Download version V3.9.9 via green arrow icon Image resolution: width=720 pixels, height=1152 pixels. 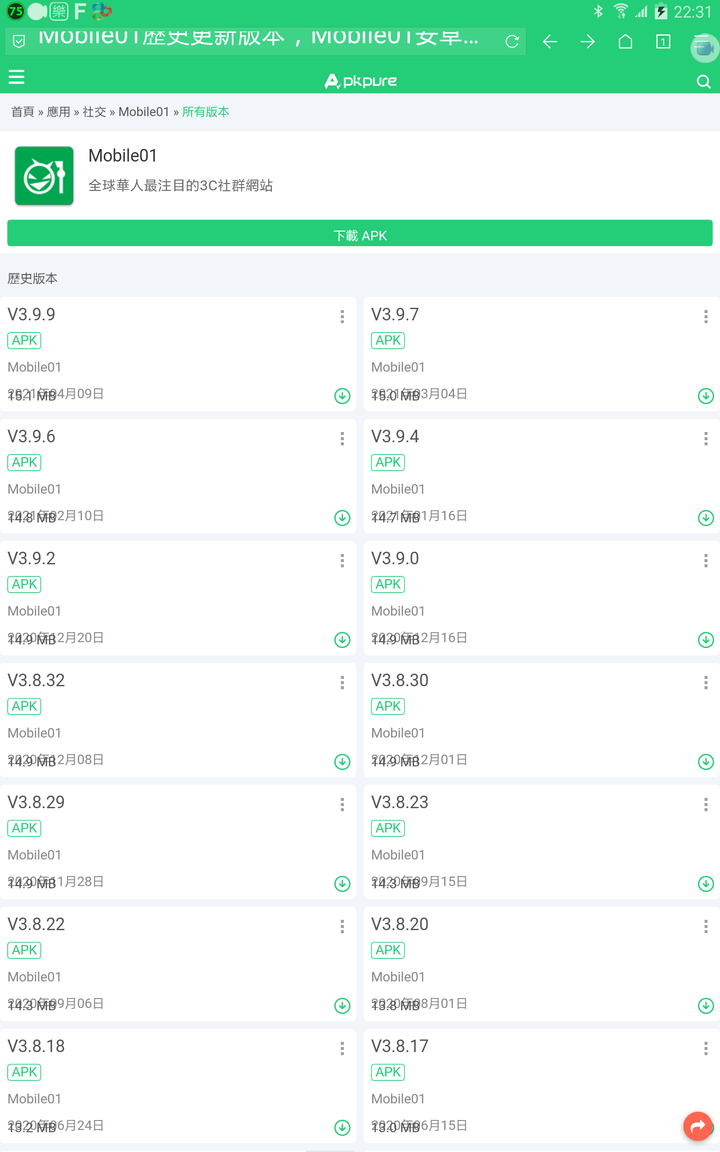click(x=342, y=396)
